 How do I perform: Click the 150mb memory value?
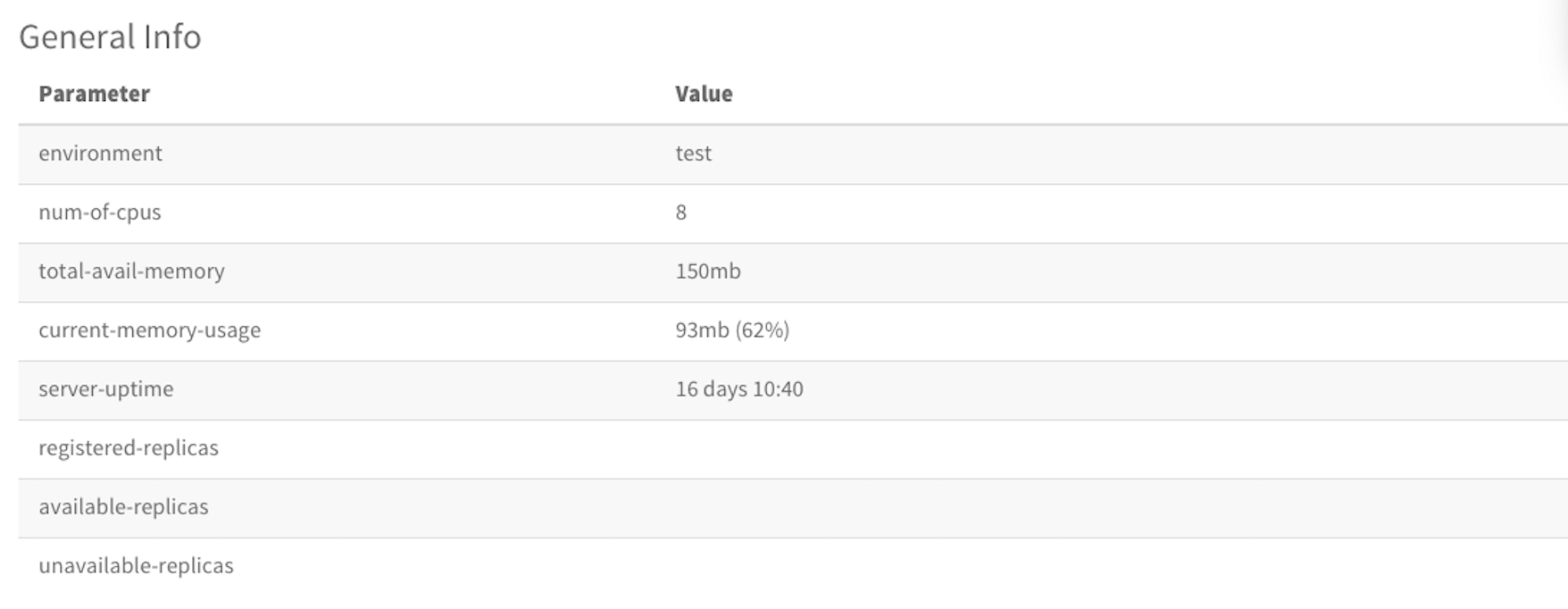coord(708,271)
